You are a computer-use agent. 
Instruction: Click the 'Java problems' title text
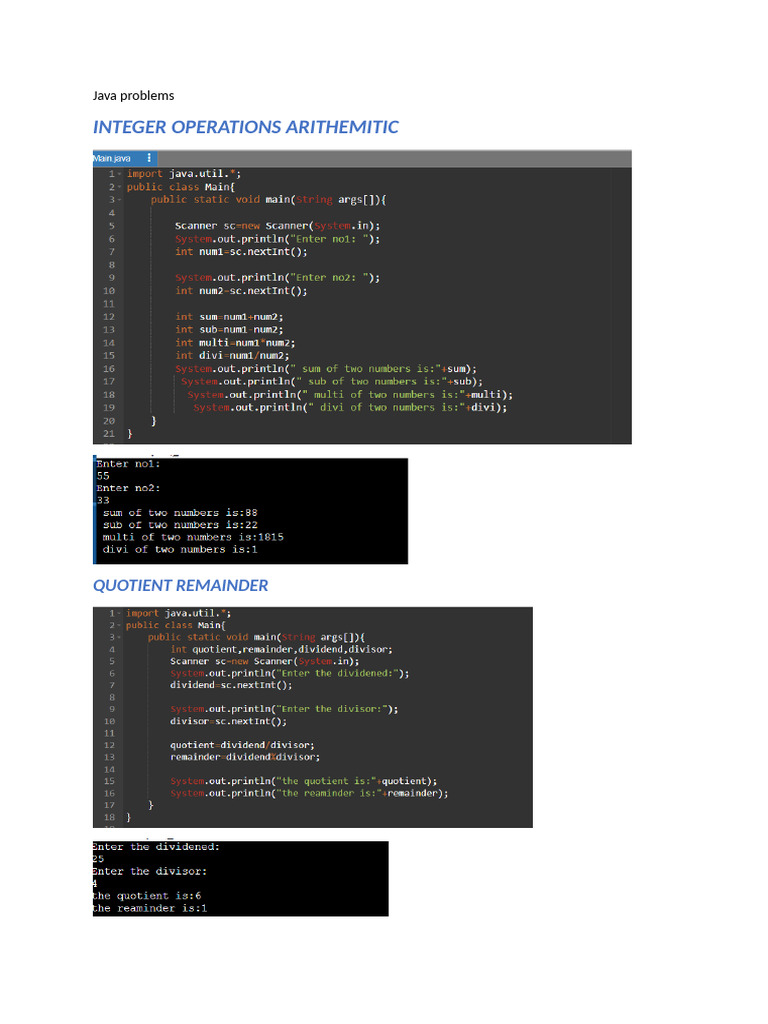133,96
